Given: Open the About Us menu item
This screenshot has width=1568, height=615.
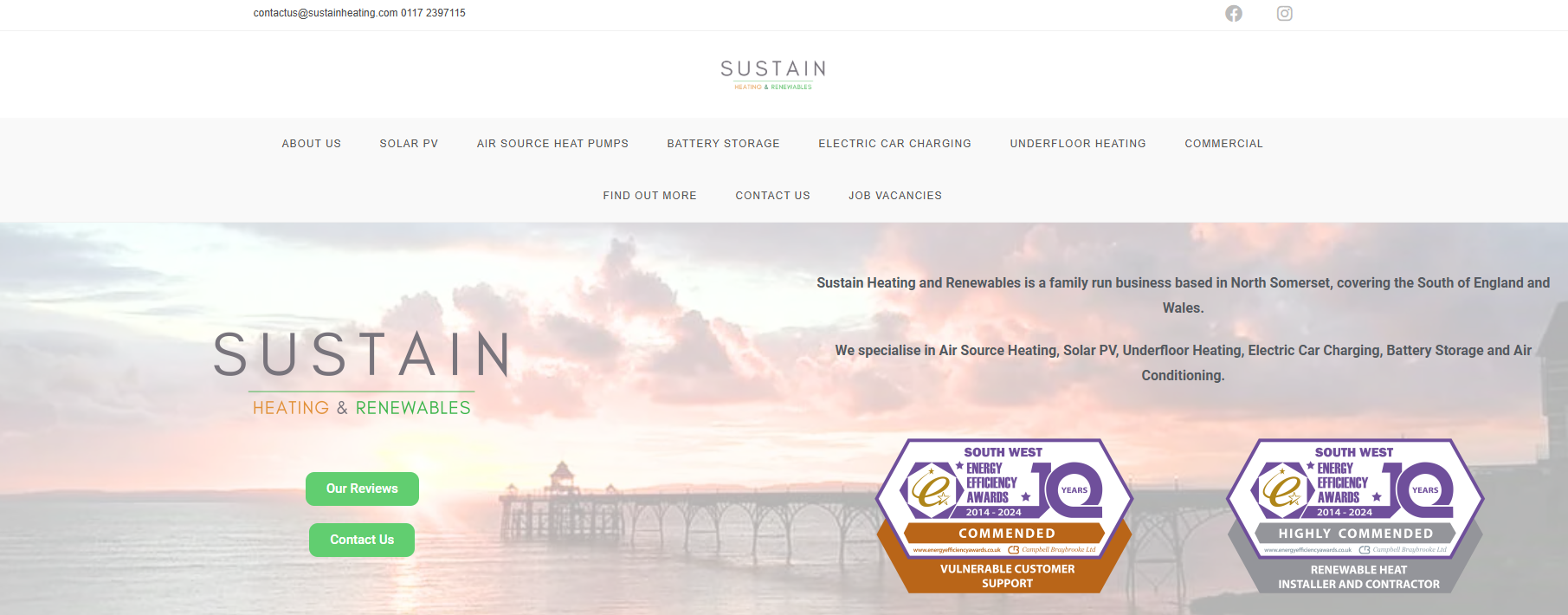Looking at the screenshot, I should (311, 144).
